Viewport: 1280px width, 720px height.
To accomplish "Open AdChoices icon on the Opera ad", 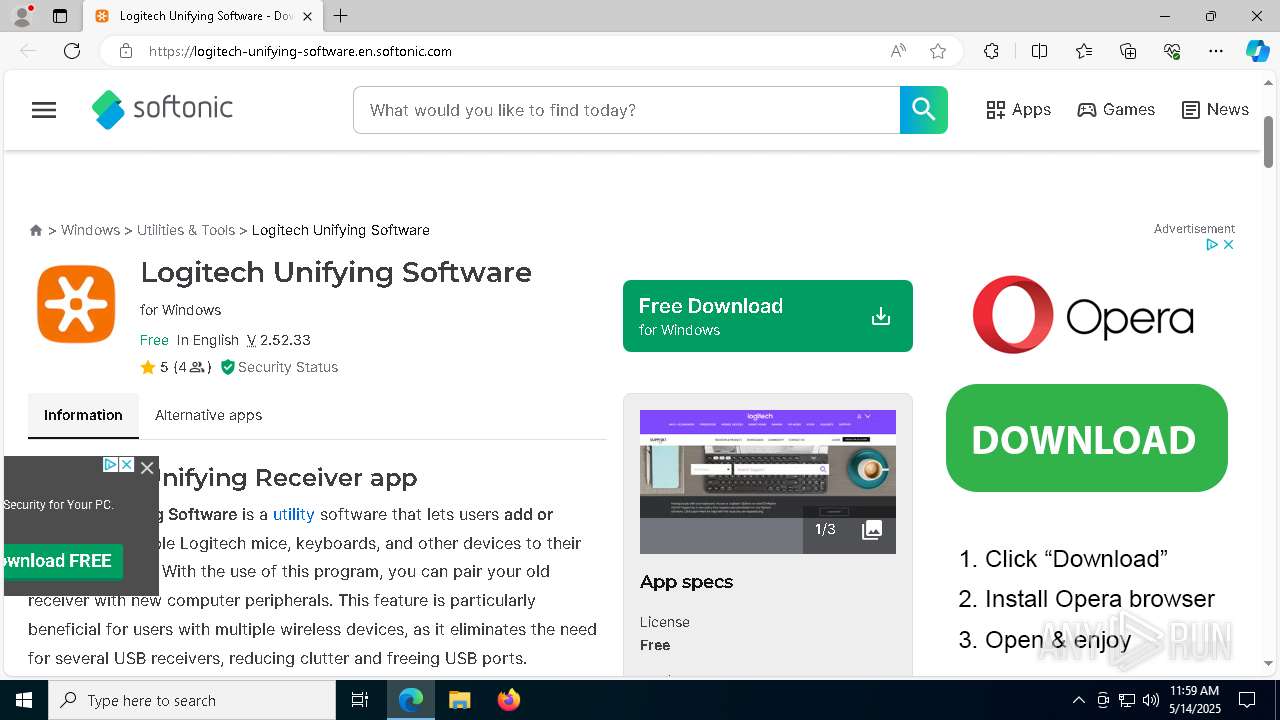I will click(x=1212, y=244).
